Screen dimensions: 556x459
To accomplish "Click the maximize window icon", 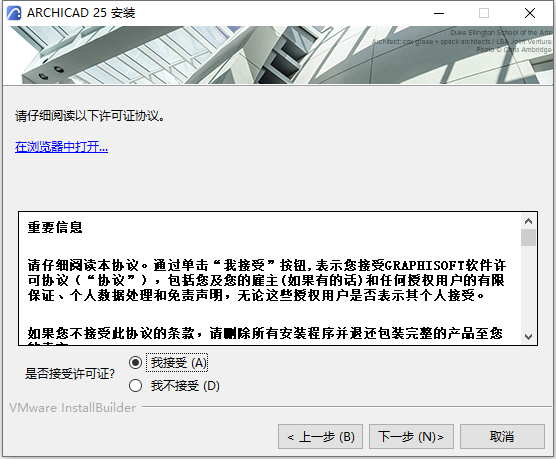I will (484, 13).
